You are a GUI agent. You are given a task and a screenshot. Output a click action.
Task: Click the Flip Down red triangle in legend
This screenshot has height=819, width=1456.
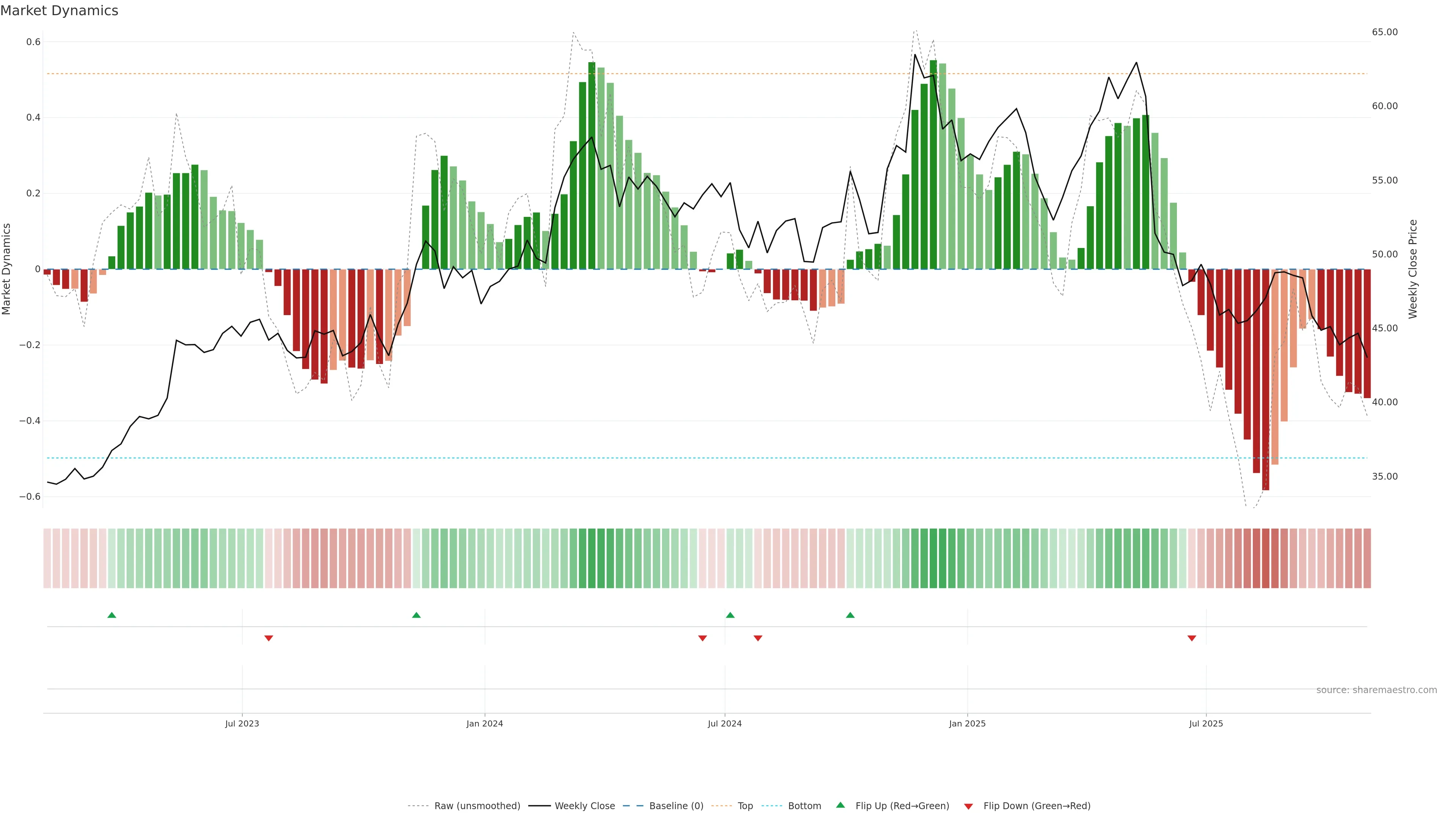[968, 806]
